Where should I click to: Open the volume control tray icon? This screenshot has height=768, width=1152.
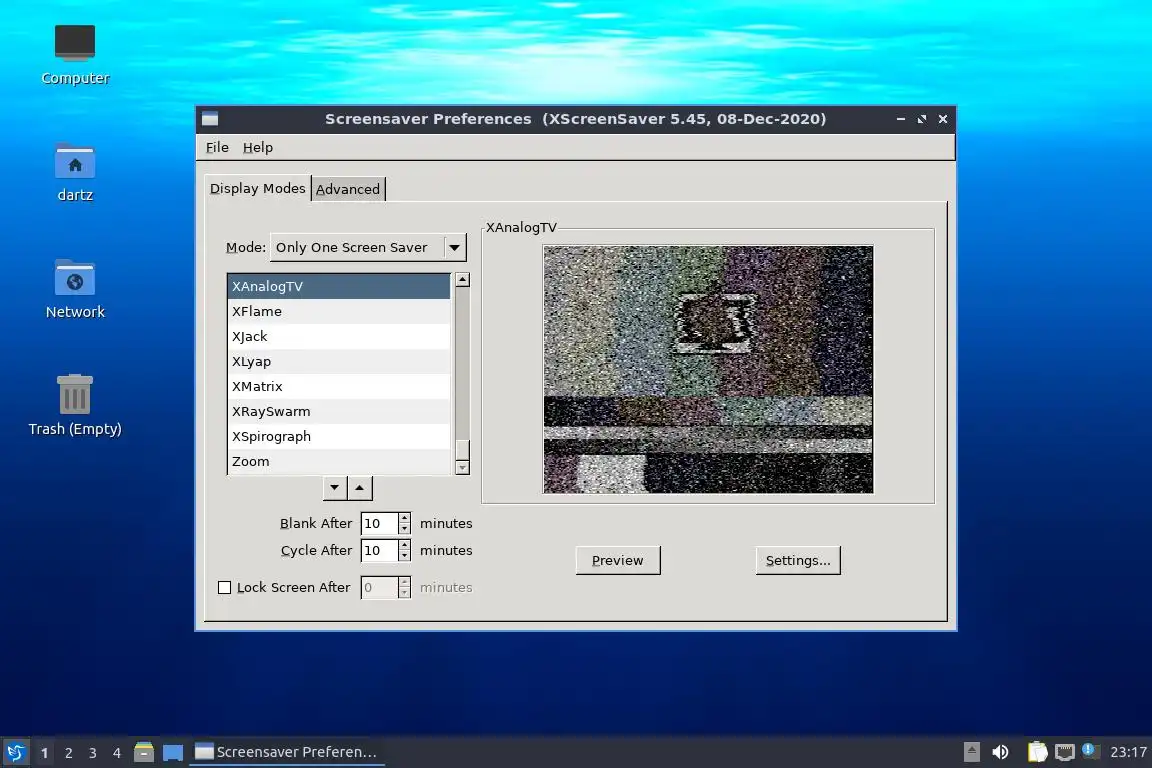1000,752
